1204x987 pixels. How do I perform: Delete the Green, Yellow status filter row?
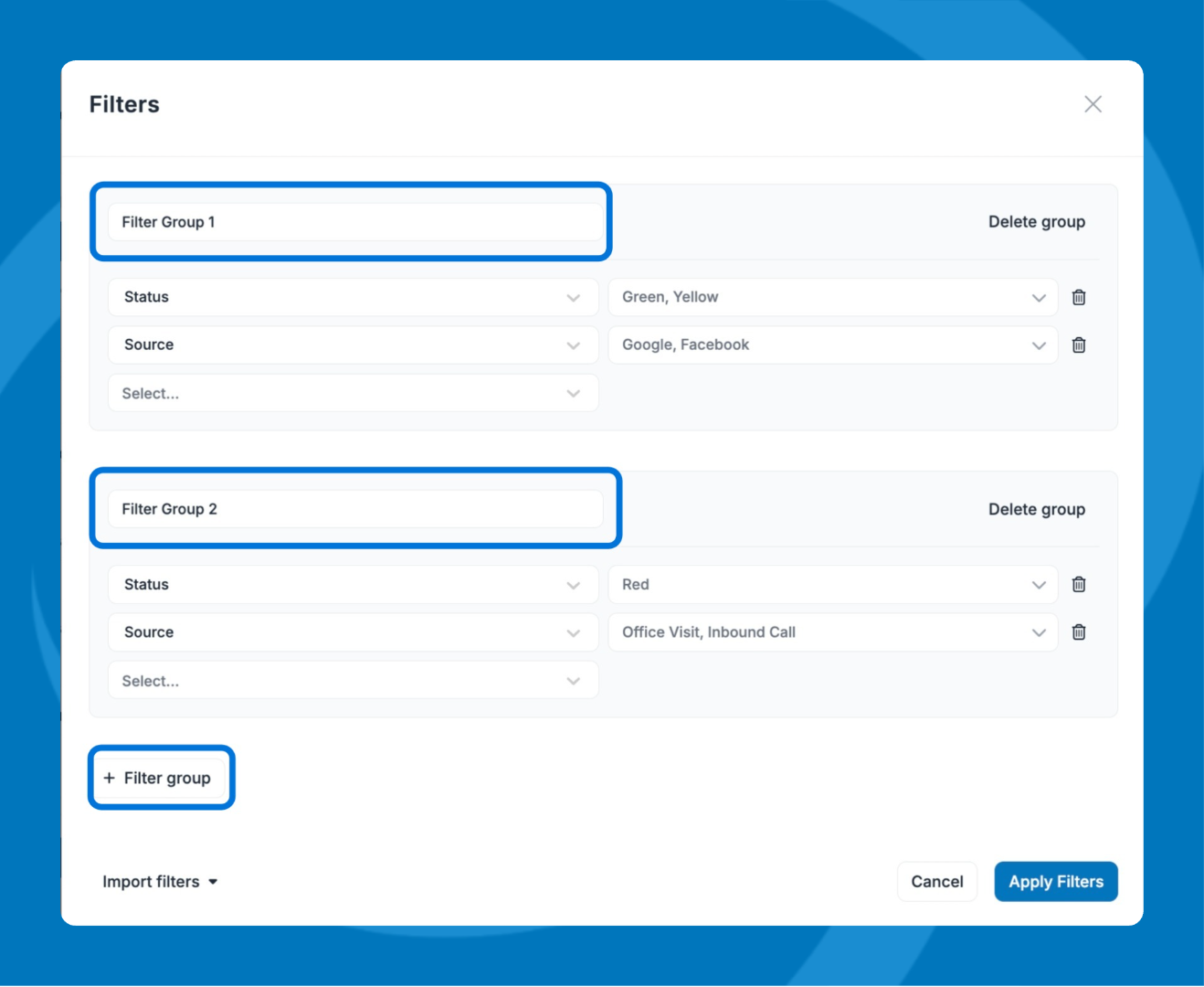click(1078, 297)
